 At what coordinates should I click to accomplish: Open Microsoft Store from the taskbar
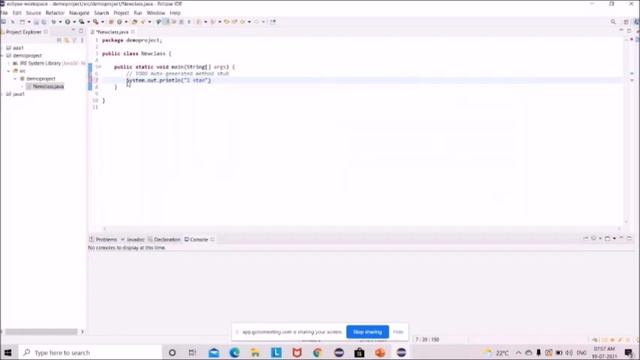pyautogui.click(x=359, y=353)
